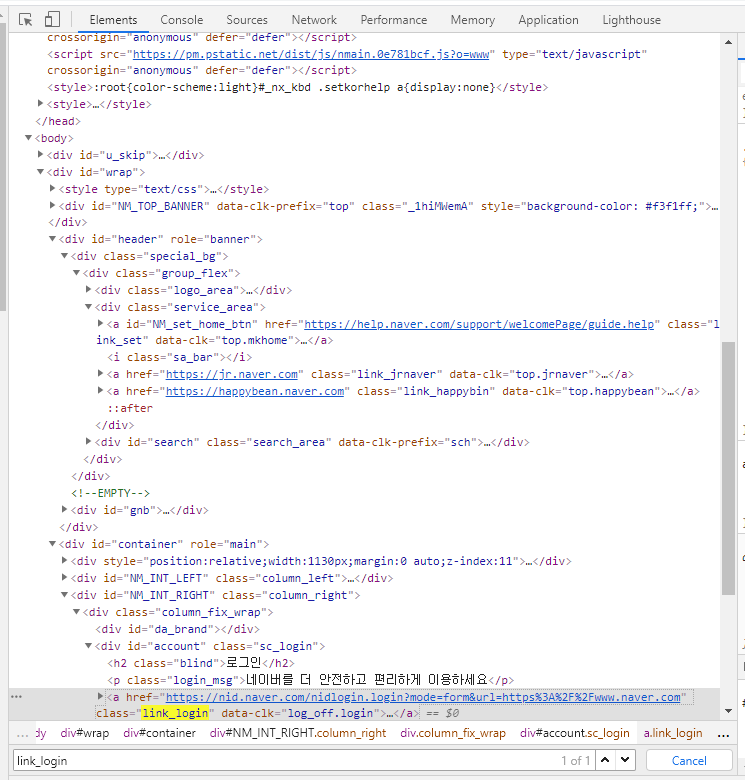Collapse the div id container node

(52, 543)
